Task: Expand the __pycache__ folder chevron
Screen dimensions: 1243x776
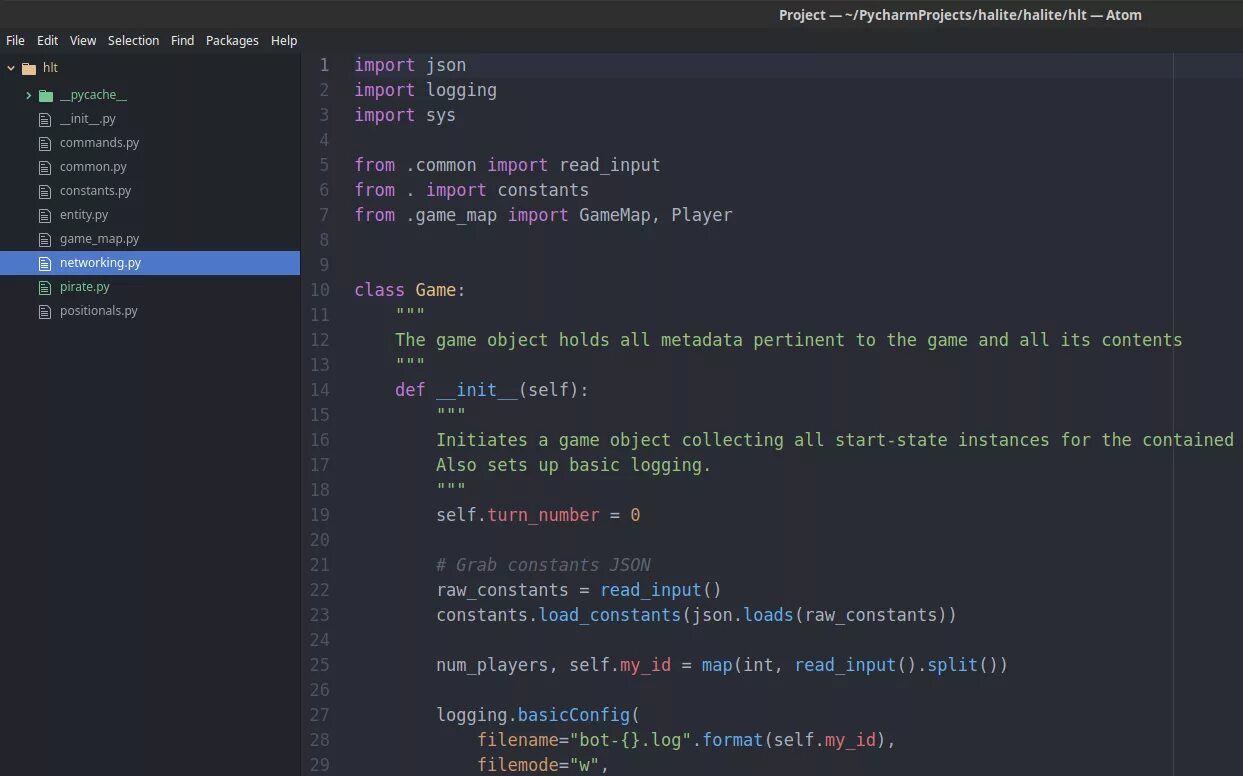Action: point(29,95)
